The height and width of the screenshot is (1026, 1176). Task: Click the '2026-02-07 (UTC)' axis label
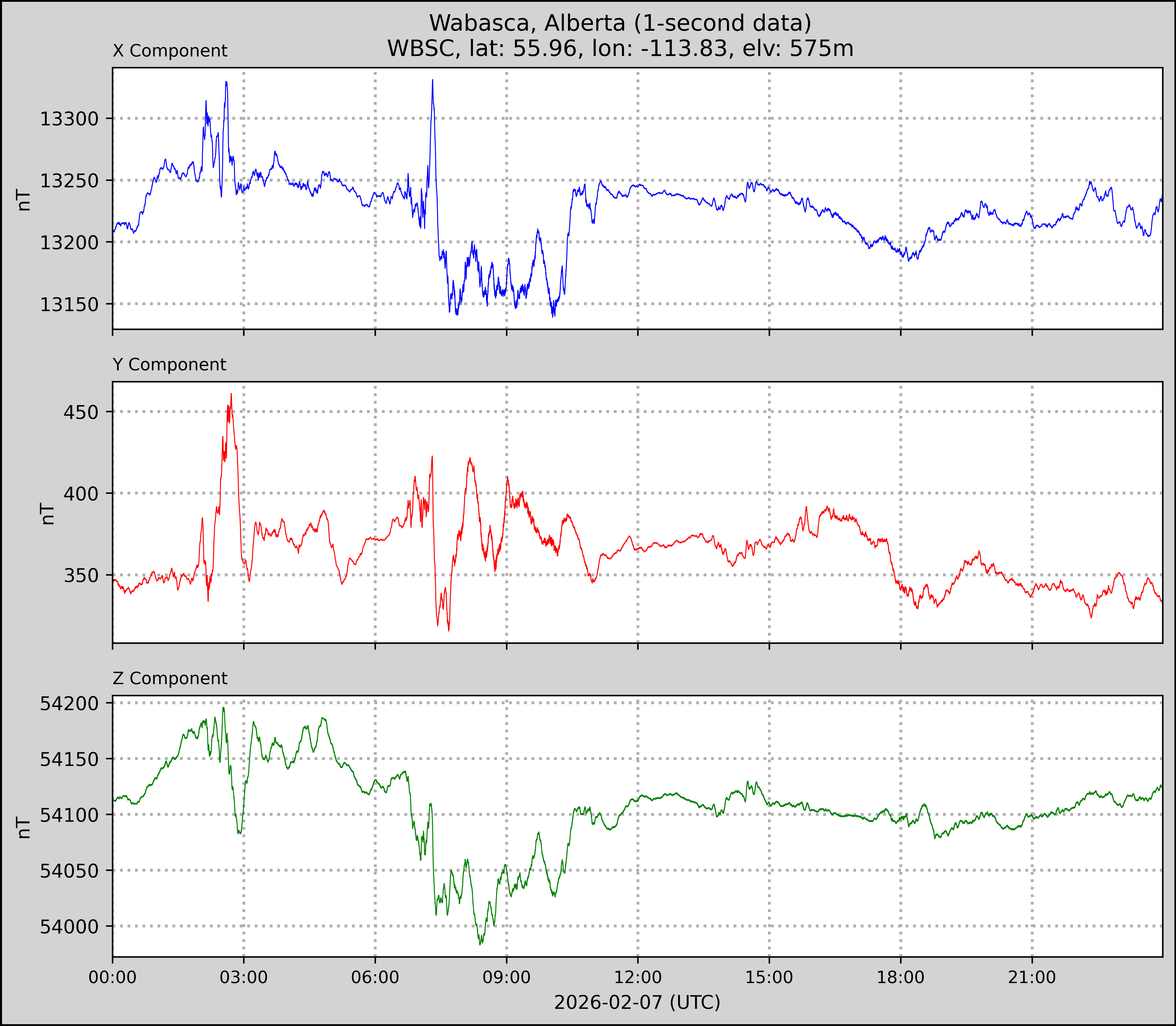(637, 1003)
